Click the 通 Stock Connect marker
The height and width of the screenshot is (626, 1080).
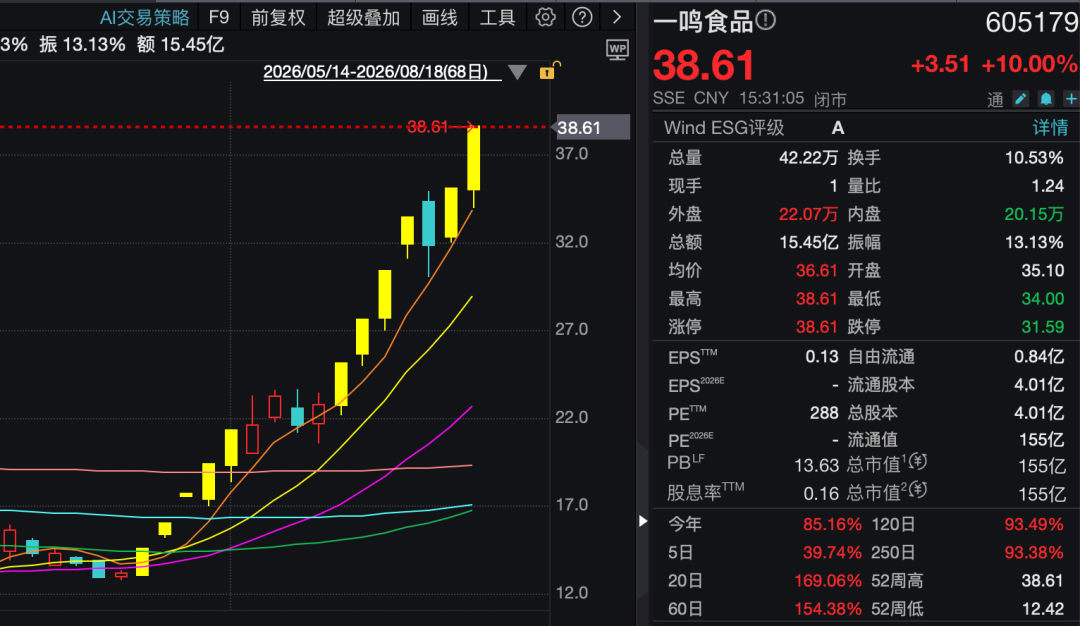click(x=995, y=100)
